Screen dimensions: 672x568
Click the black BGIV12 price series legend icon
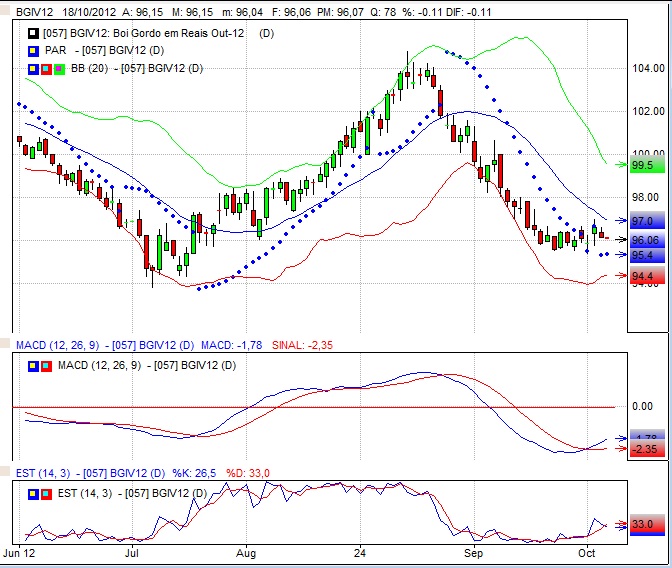coord(33,34)
